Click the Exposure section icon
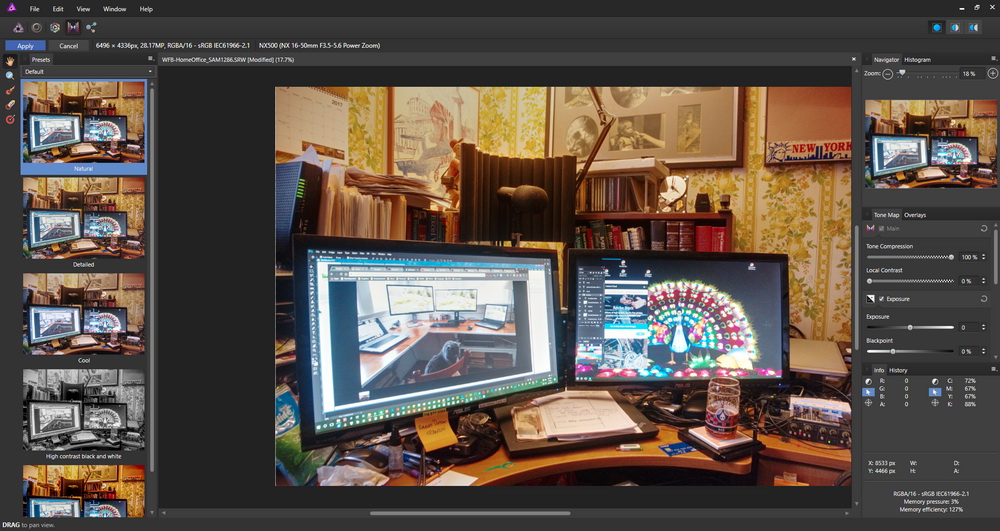This screenshot has height=531, width=1000. tap(871, 298)
